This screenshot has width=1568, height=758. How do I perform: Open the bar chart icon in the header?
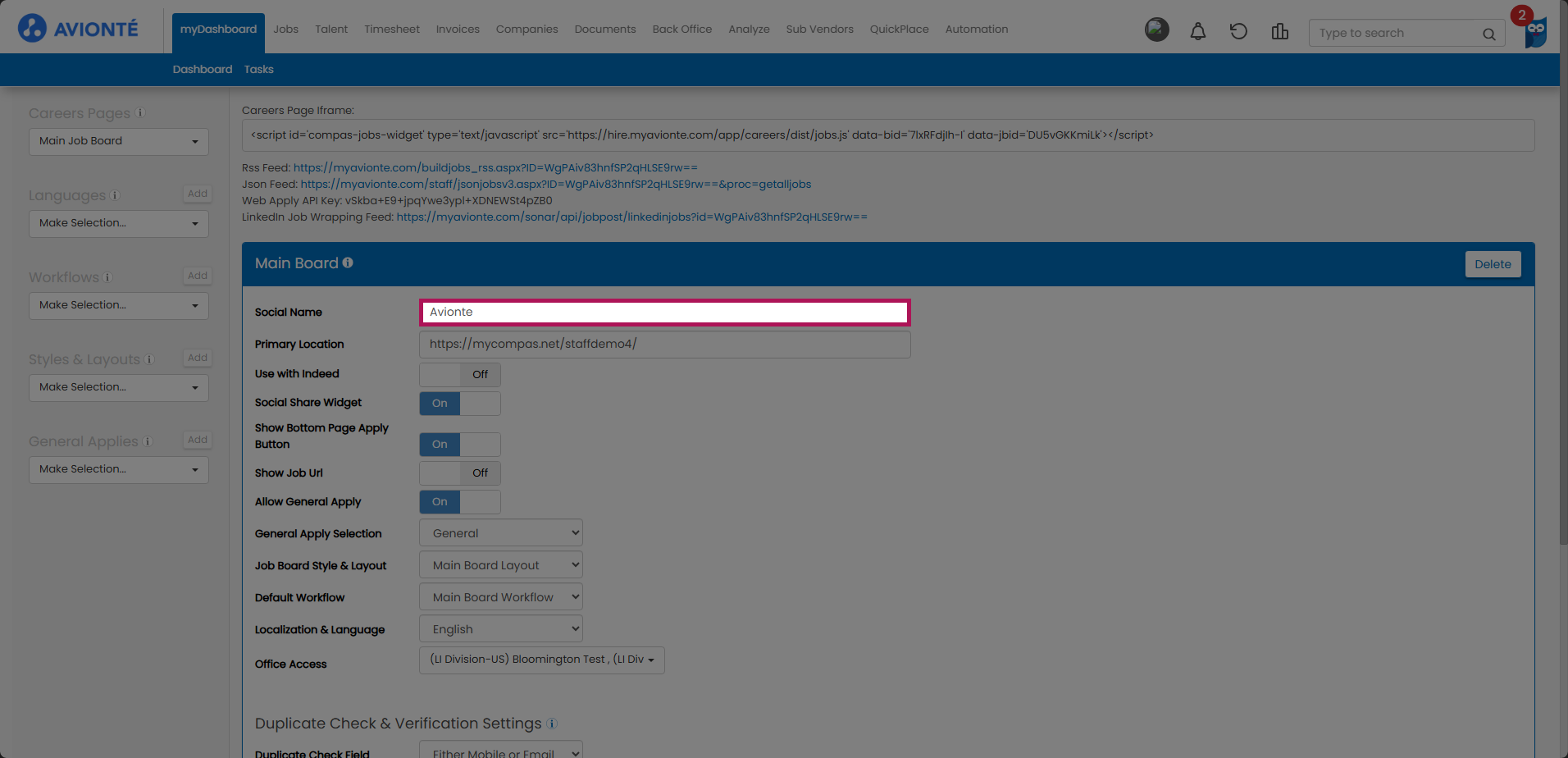coord(1279,31)
